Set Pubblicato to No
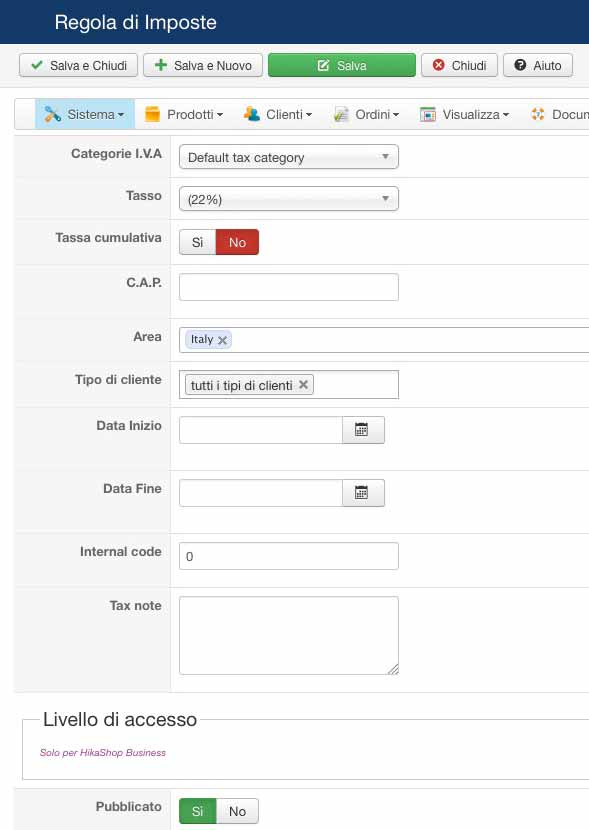 (237, 811)
